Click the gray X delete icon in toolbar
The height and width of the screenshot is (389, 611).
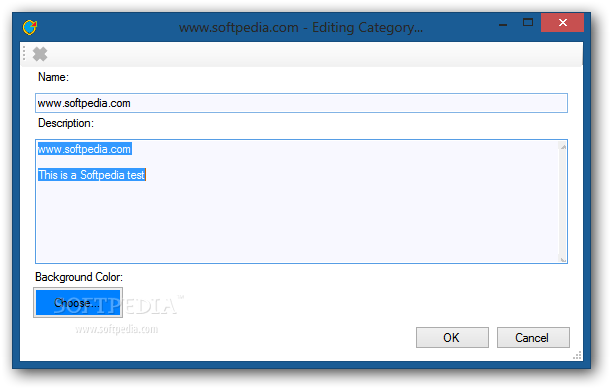[x=40, y=54]
